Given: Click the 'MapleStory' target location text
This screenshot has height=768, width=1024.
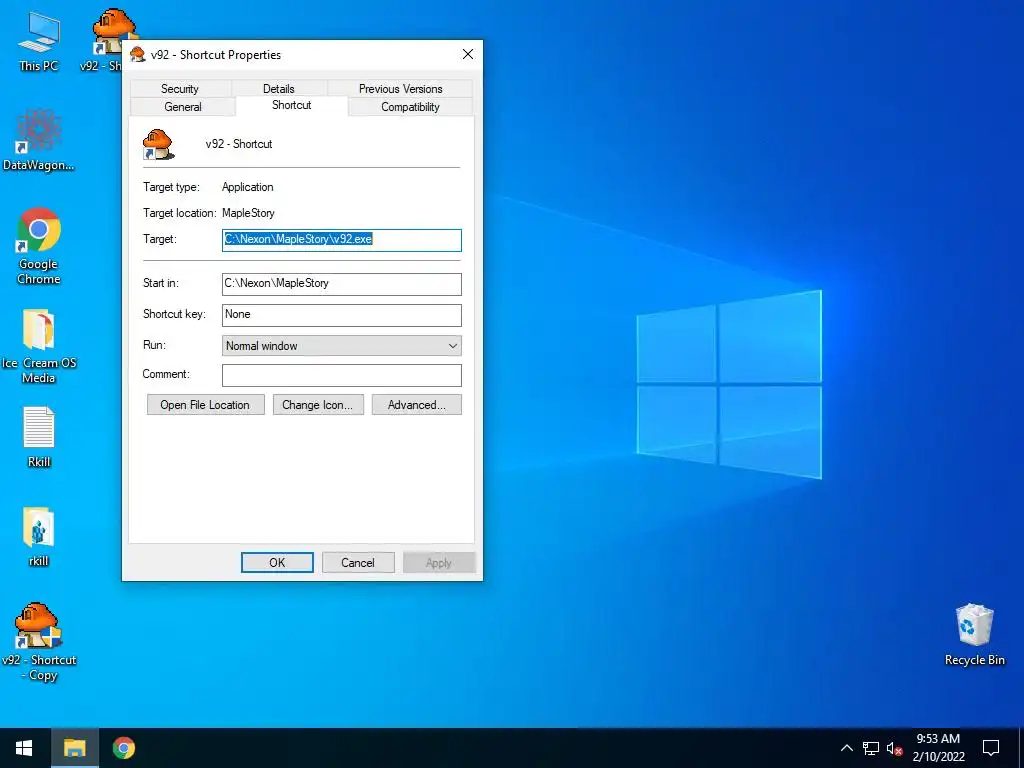Looking at the screenshot, I should pos(248,213).
